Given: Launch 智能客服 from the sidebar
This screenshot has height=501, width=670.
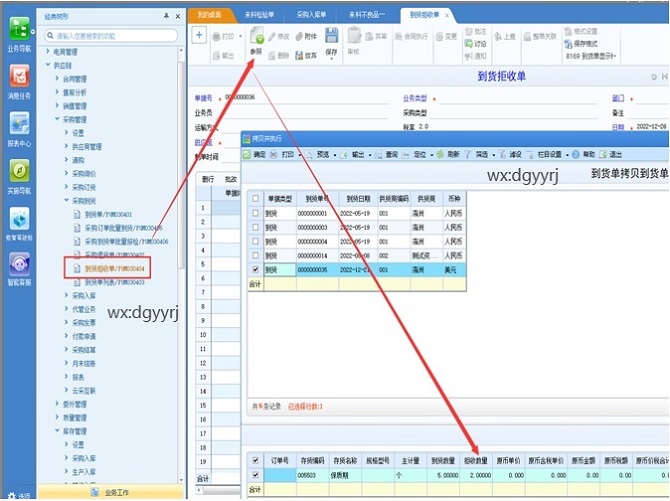Looking at the screenshot, I should pyautogui.click(x=18, y=266).
